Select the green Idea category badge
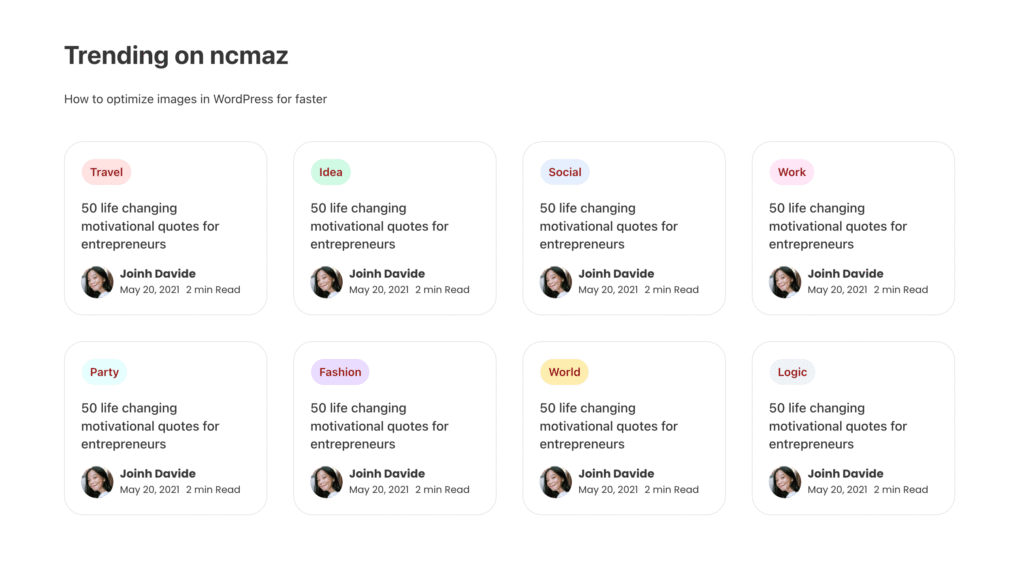This screenshot has width=1024, height=565. point(330,172)
